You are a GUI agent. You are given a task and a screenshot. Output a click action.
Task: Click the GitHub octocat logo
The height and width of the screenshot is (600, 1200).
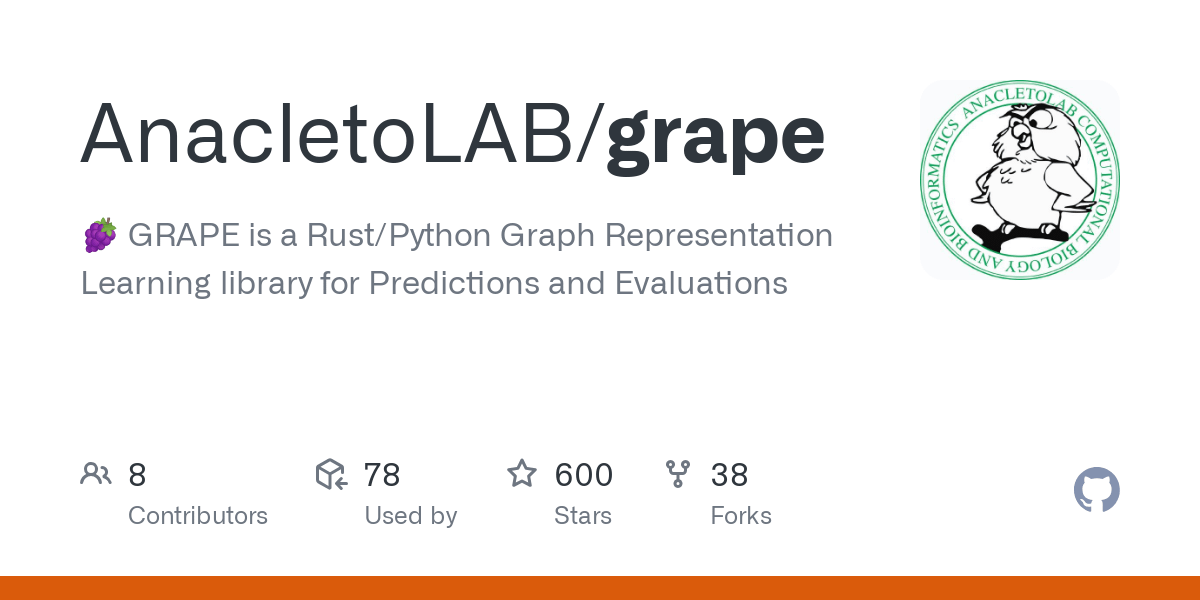tap(1097, 490)
